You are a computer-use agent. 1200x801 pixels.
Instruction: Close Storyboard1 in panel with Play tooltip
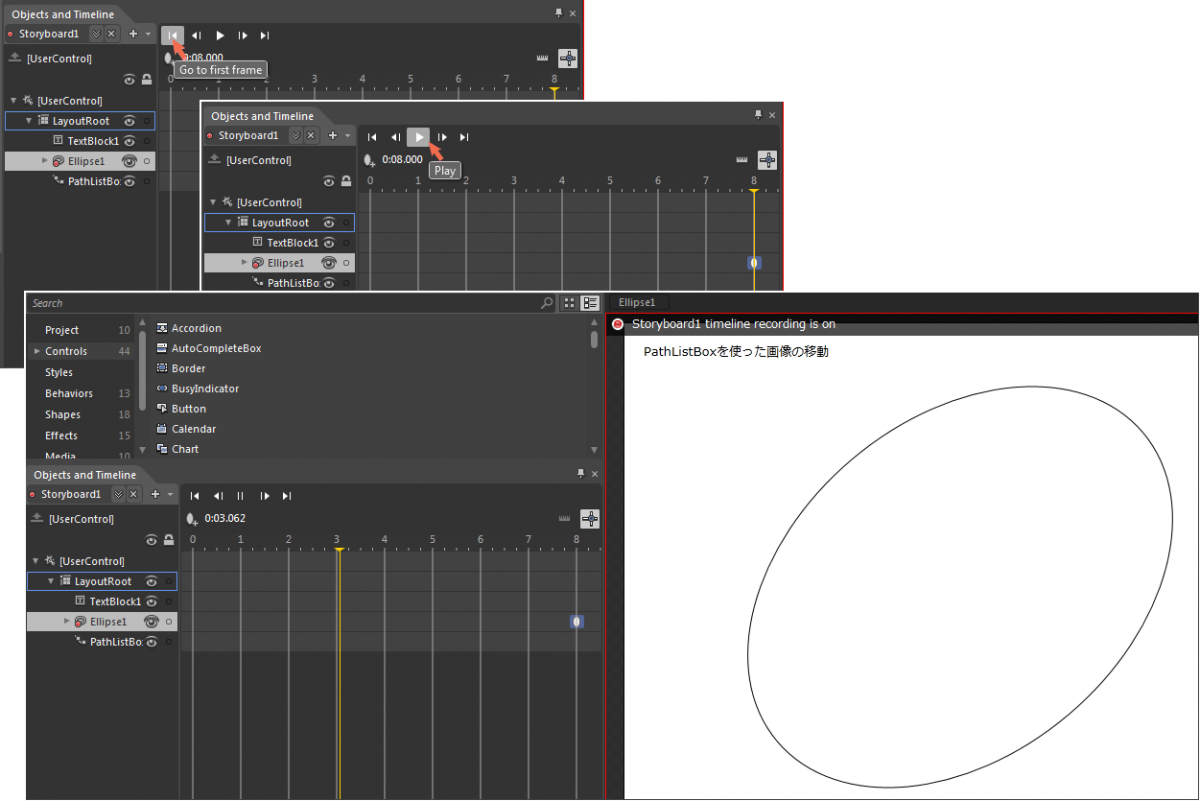click(x=311, y=136)
